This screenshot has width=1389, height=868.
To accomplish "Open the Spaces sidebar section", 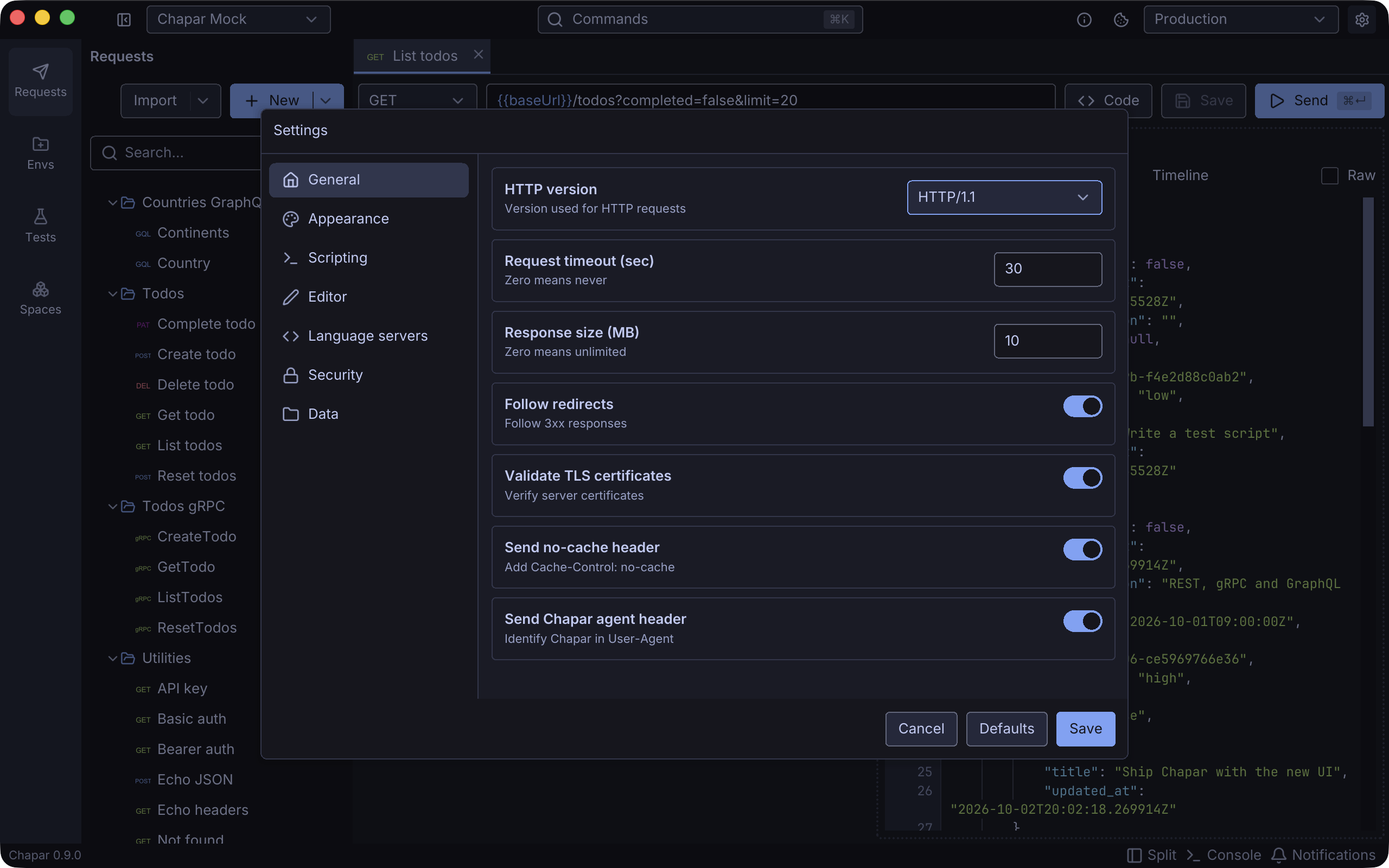I will click(40, 298).
